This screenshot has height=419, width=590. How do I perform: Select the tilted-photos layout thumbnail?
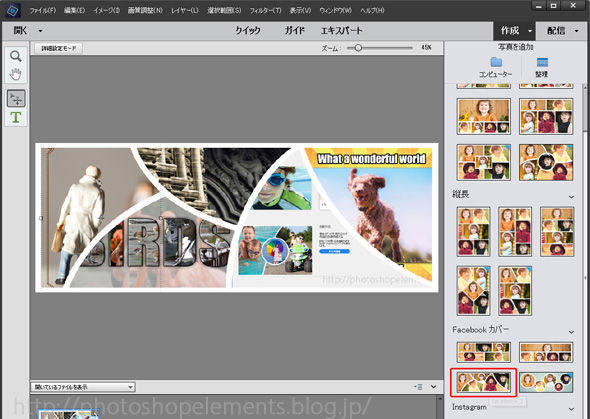point(484,162)
